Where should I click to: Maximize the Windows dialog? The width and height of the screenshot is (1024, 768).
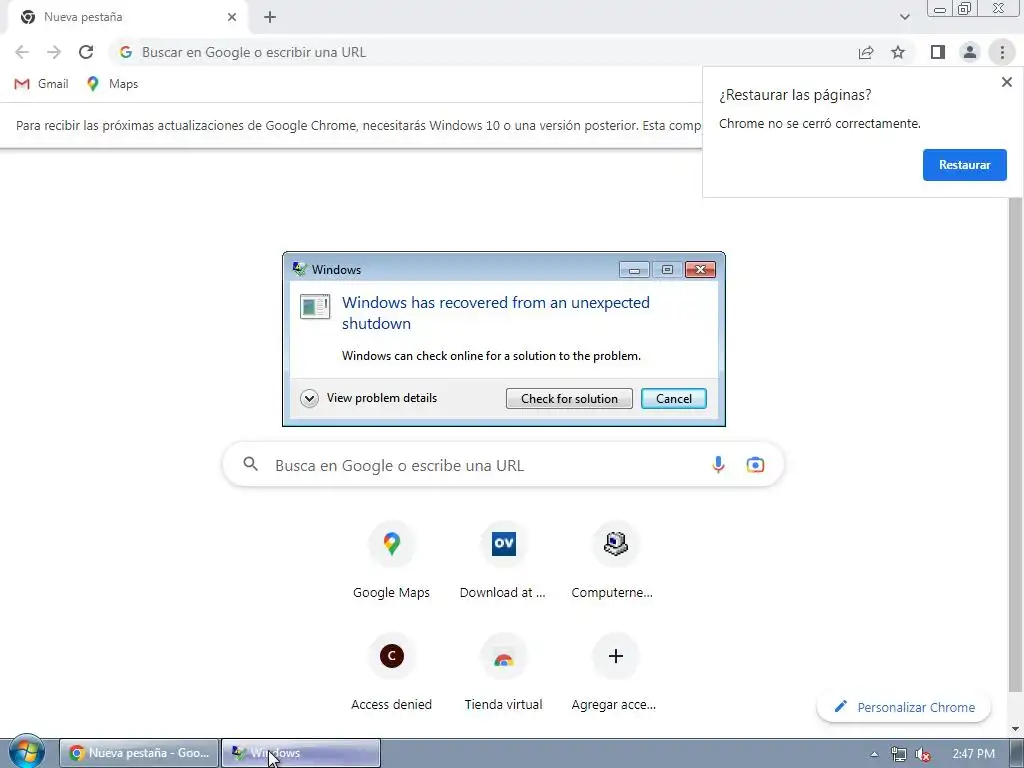667,270
